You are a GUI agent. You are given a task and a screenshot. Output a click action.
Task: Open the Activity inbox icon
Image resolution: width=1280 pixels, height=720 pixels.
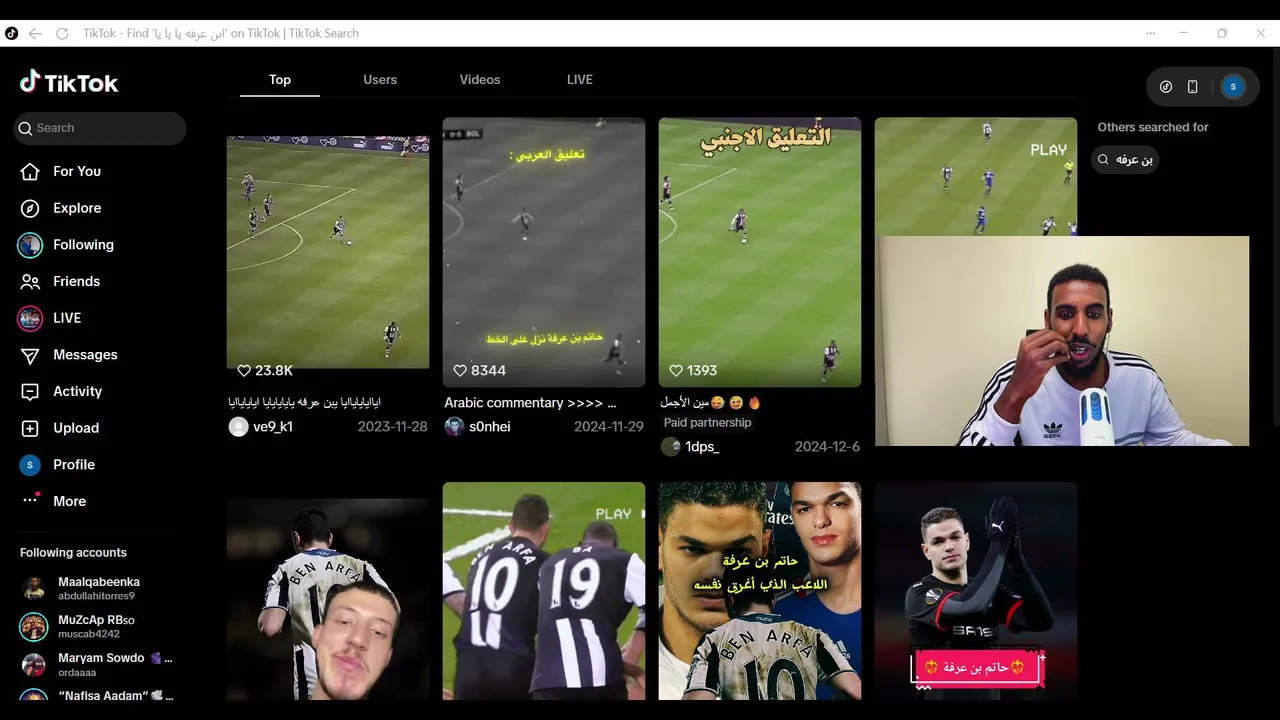pyautogui.click(x=30, y=391)
